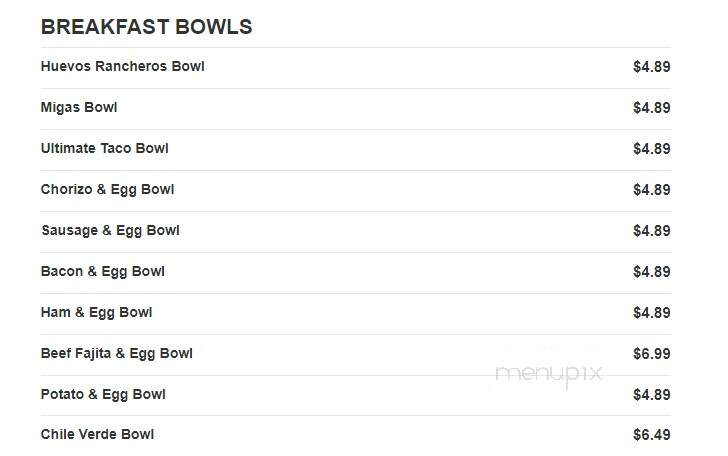Click the Huevos Rancheros Bowl $4.89 price
The height and width of the screenshot is (456, 728).
[x=652, y=67]
